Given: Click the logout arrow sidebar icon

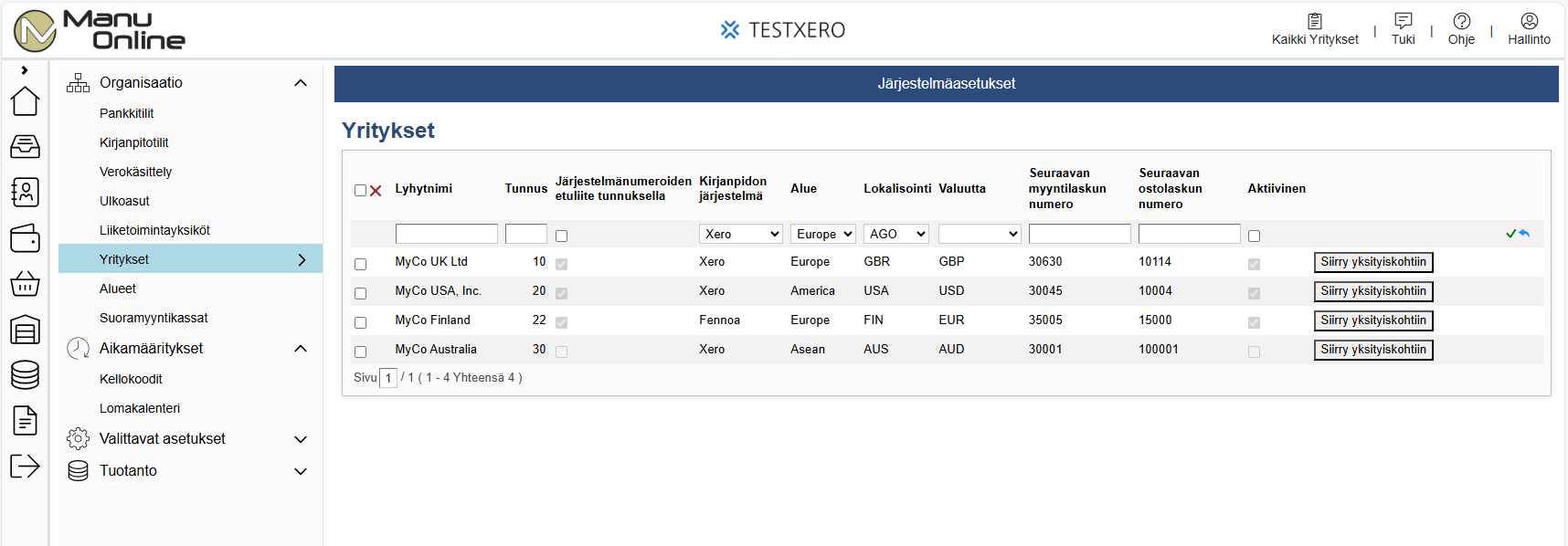Looking at the screenshot, I should [x=25, y=466].
